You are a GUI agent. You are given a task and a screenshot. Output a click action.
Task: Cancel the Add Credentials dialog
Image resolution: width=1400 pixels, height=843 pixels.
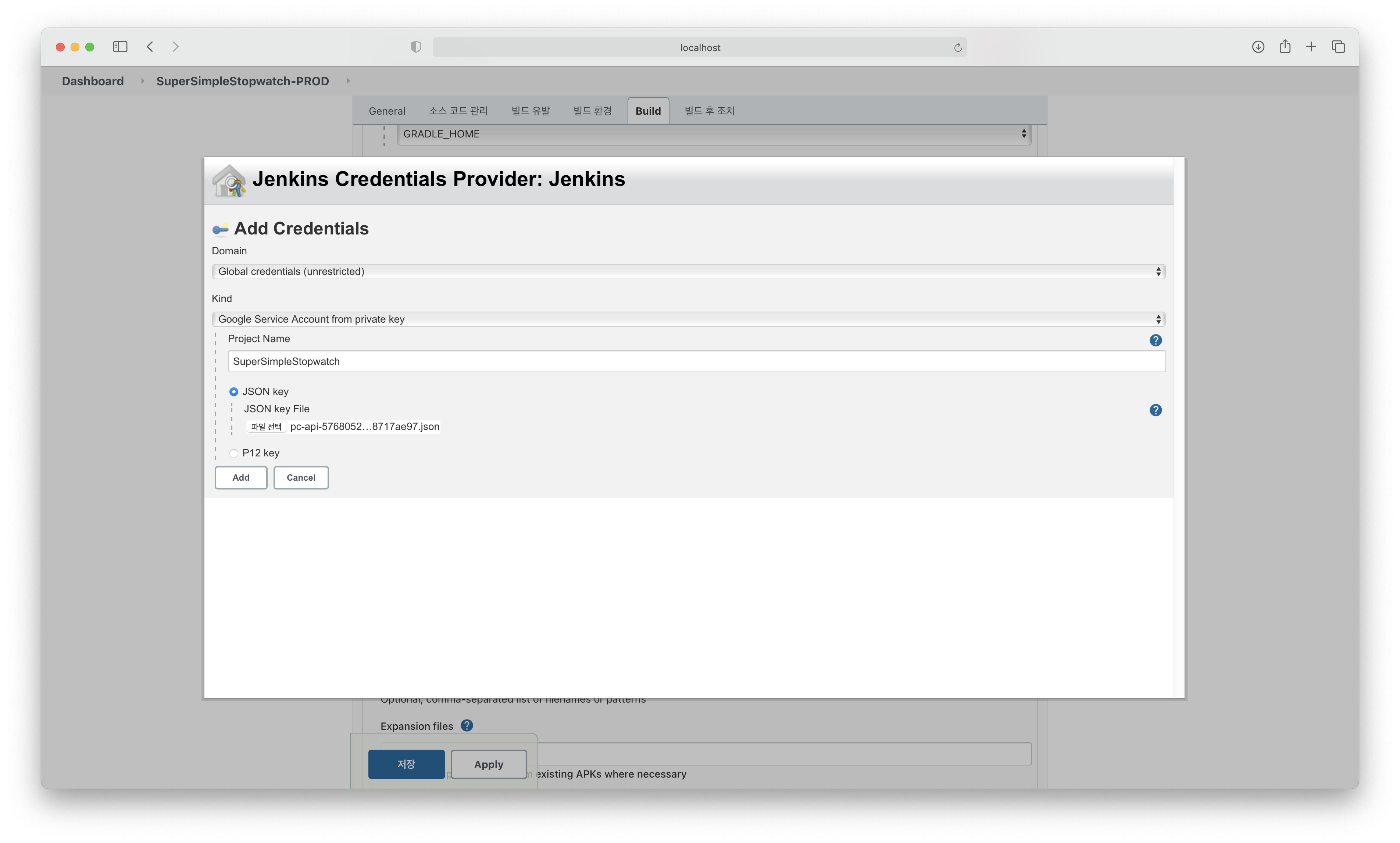[x=301, y=478]
